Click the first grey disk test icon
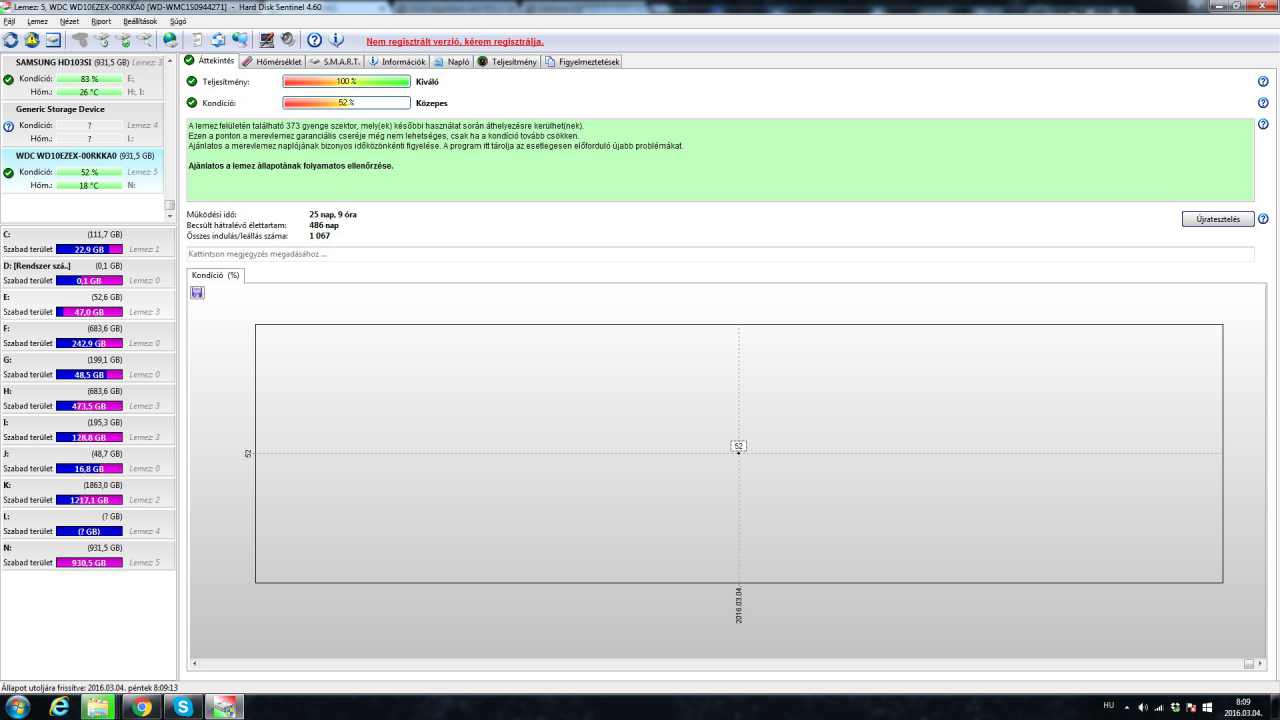The image size is (1280, 720). click(x=79, y=40)
